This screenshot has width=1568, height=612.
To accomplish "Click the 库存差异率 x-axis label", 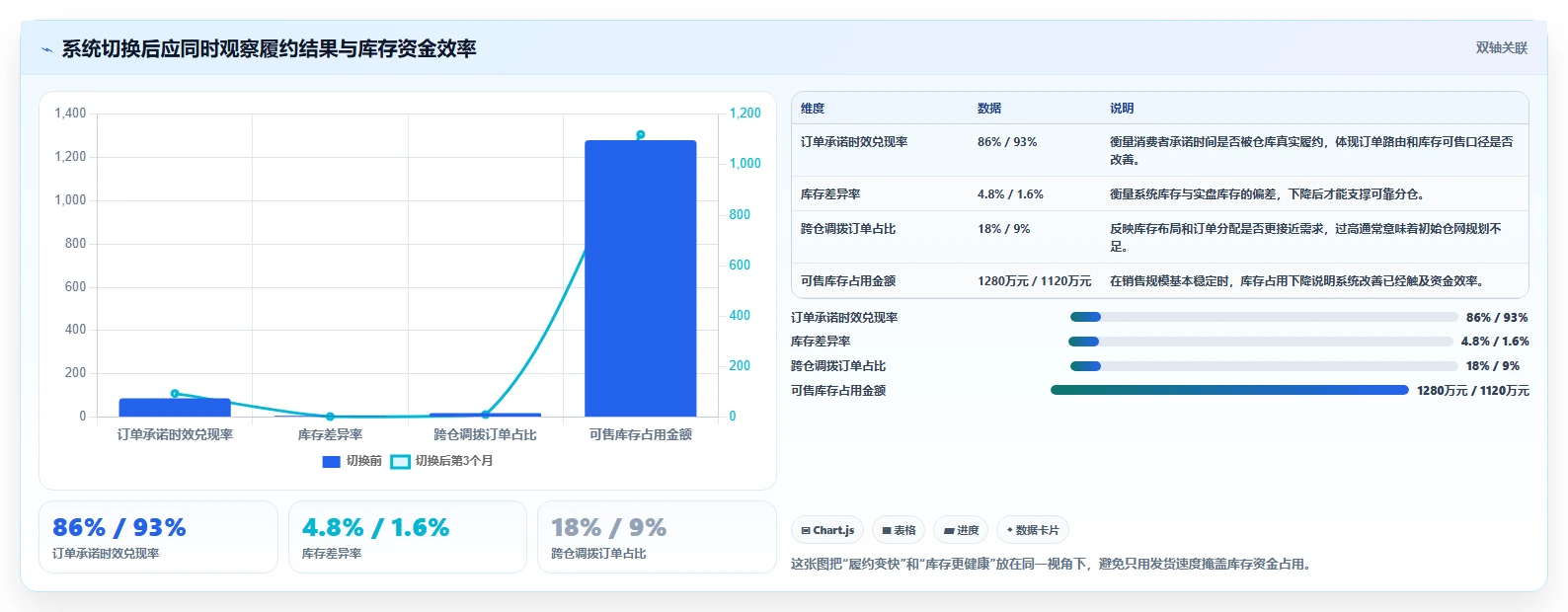I will [x=330, y=434].
